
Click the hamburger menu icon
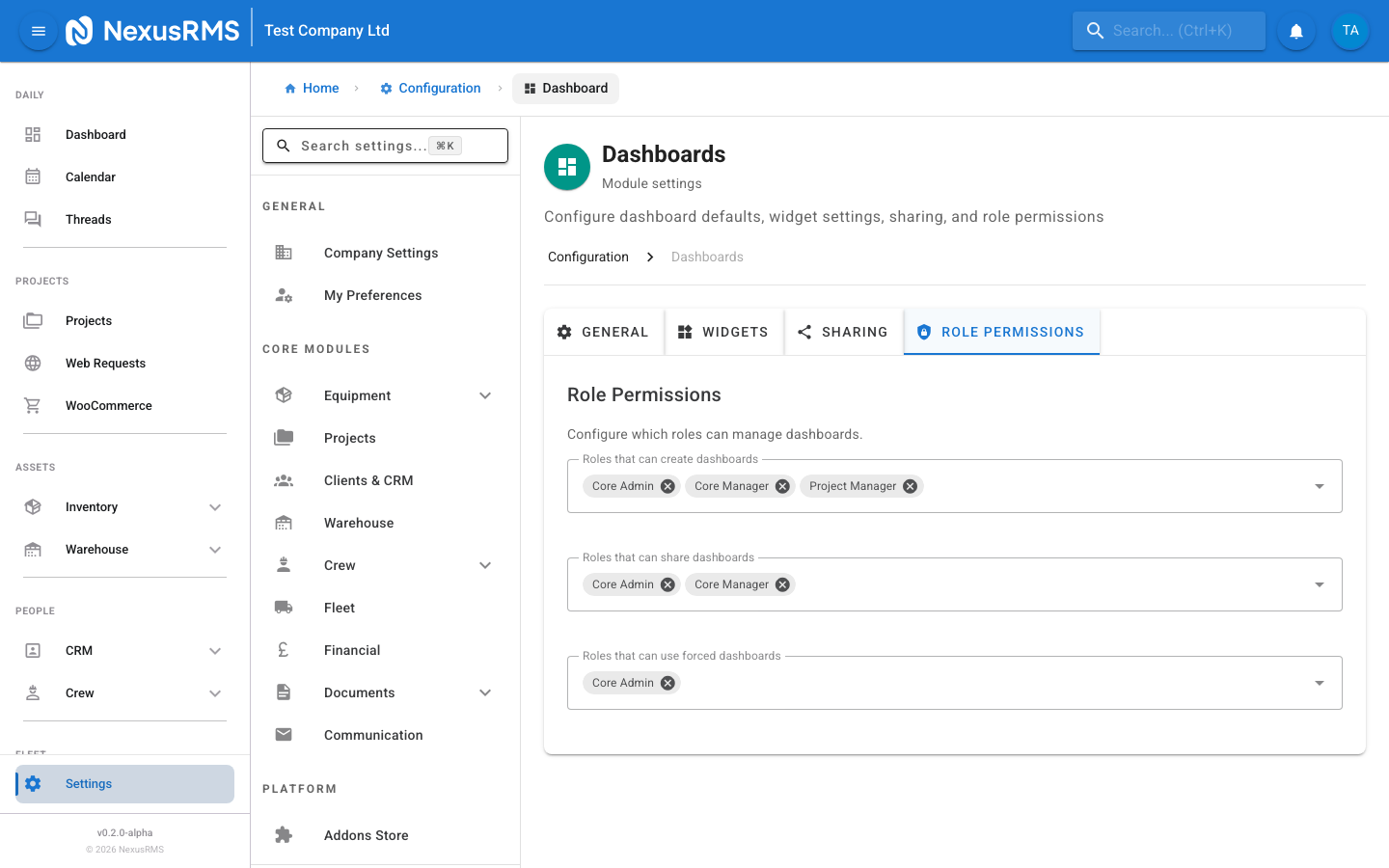coord(38,30)
